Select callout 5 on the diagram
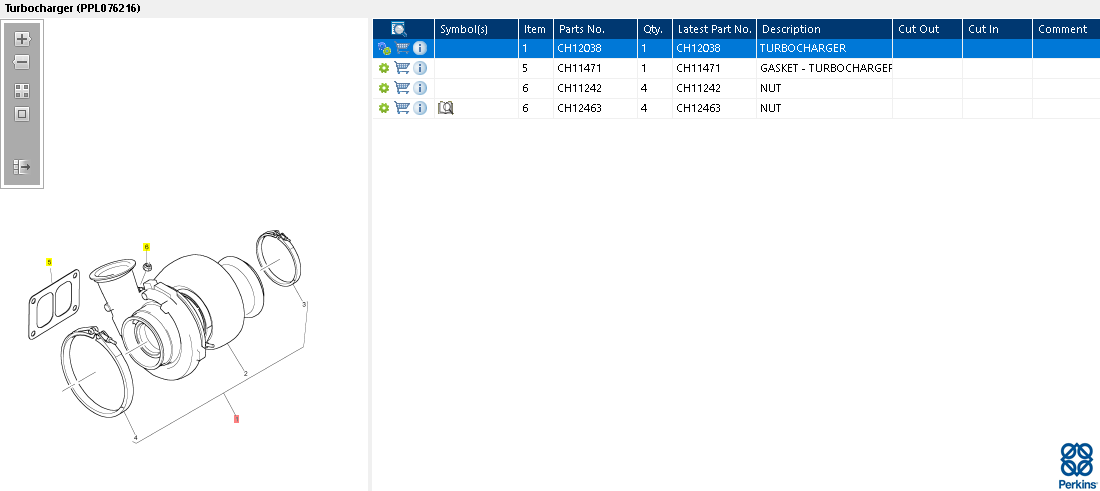Screen dimensions: 1100x491 coord(48,262)
